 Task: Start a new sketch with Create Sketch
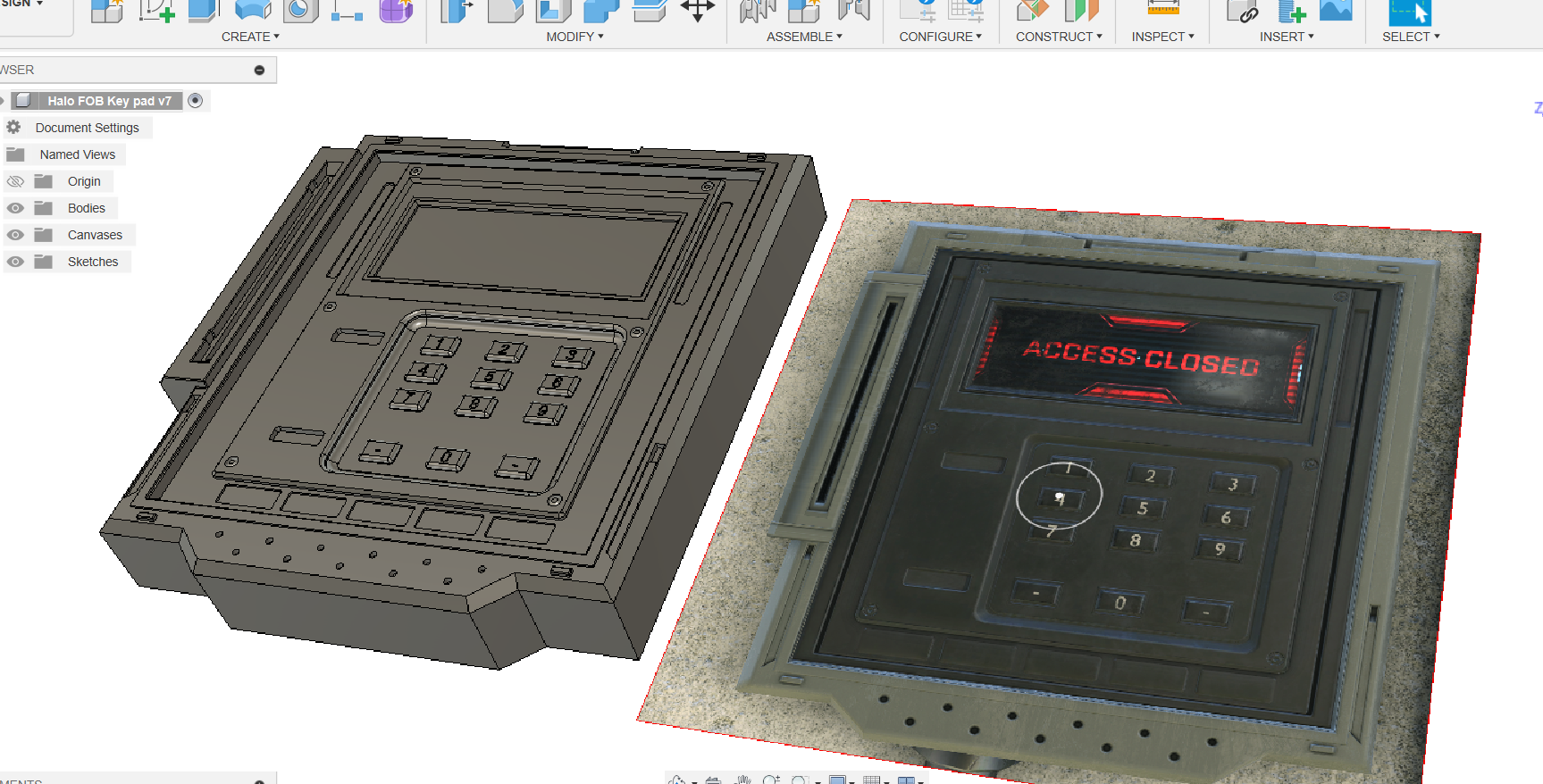156,11
